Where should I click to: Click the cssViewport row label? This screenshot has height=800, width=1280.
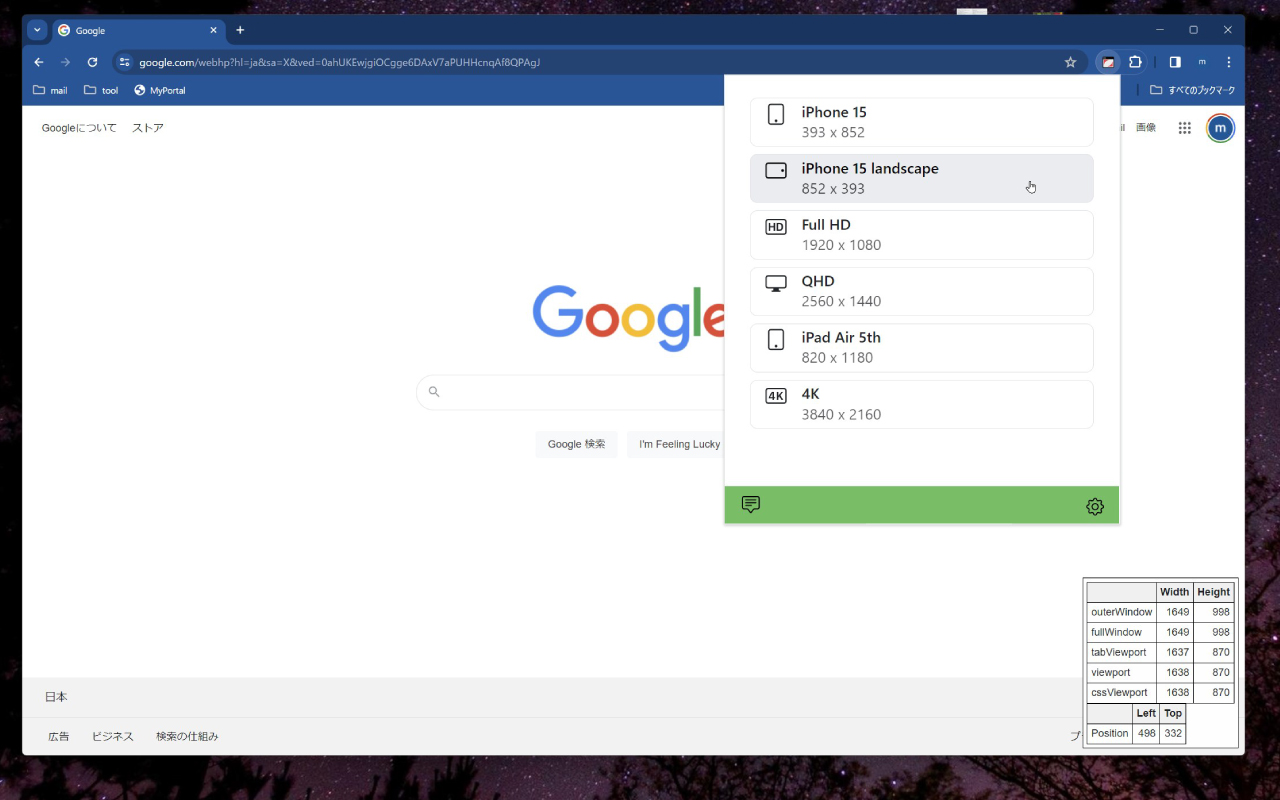pos(1122,692)
